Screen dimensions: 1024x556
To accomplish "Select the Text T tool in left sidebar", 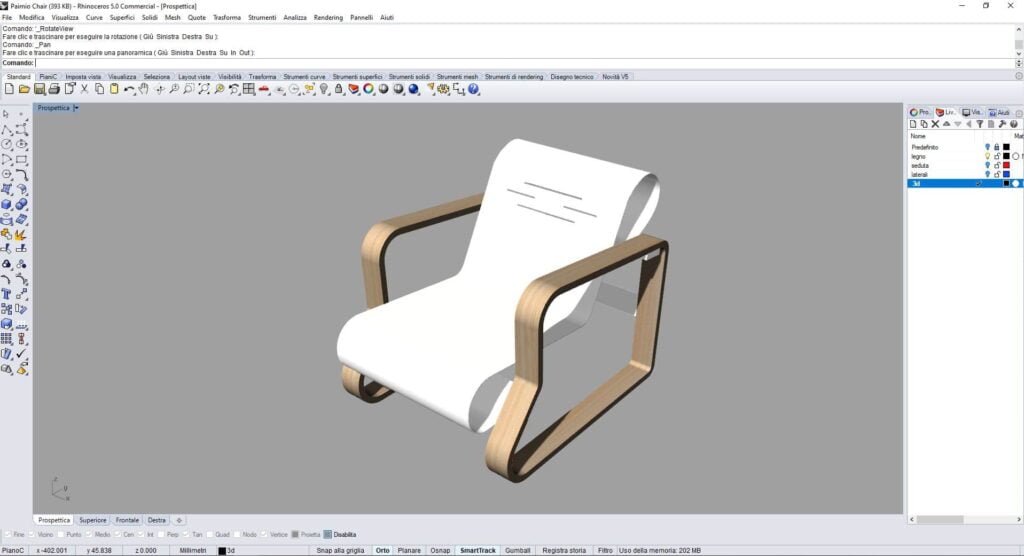I will pos(7,294).
